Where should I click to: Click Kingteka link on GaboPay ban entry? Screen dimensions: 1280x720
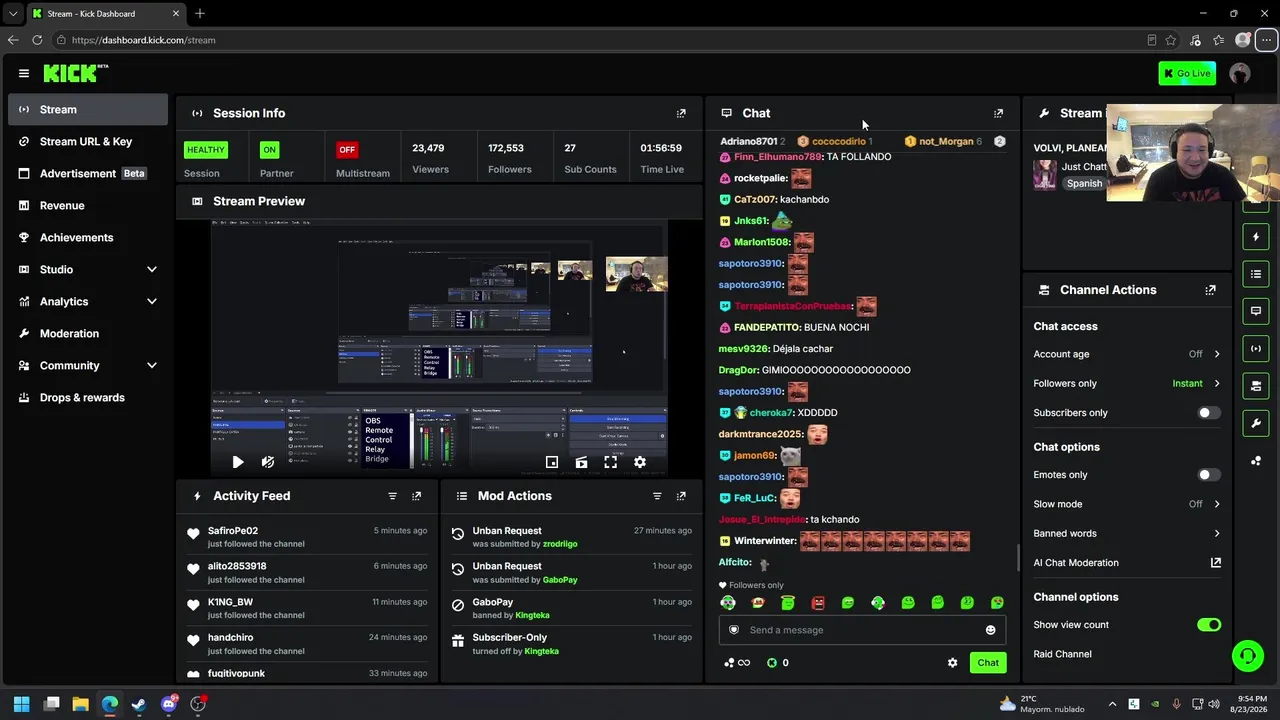533,615
